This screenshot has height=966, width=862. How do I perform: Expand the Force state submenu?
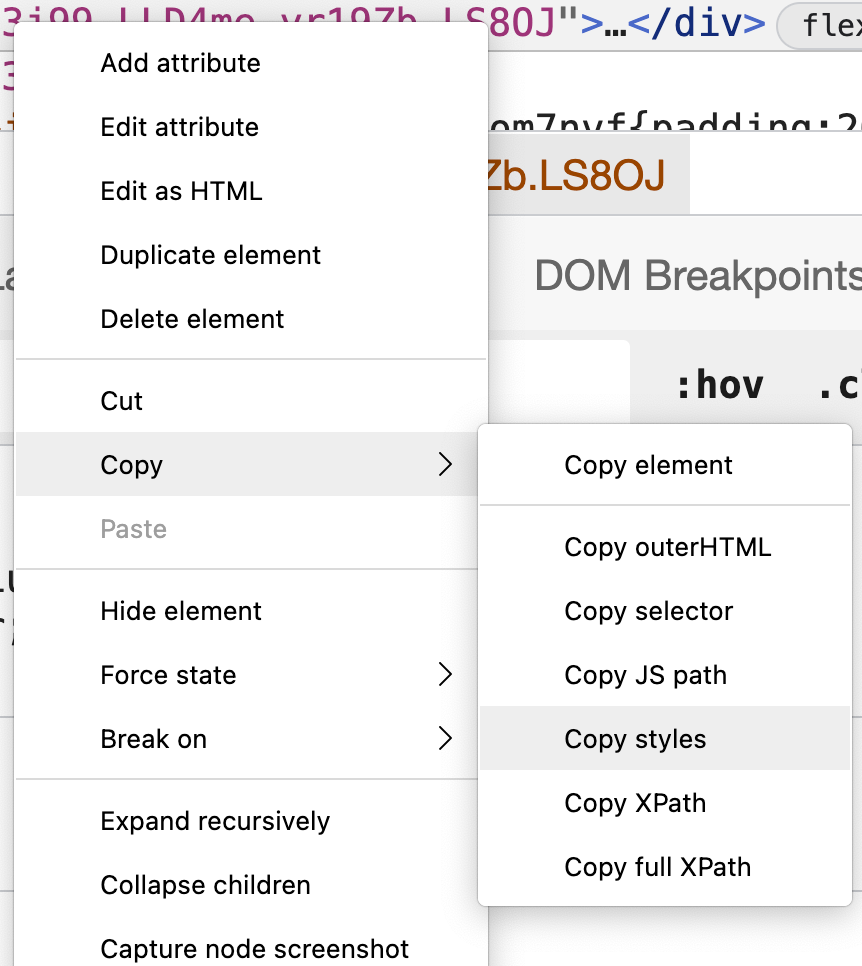point(445,675)
